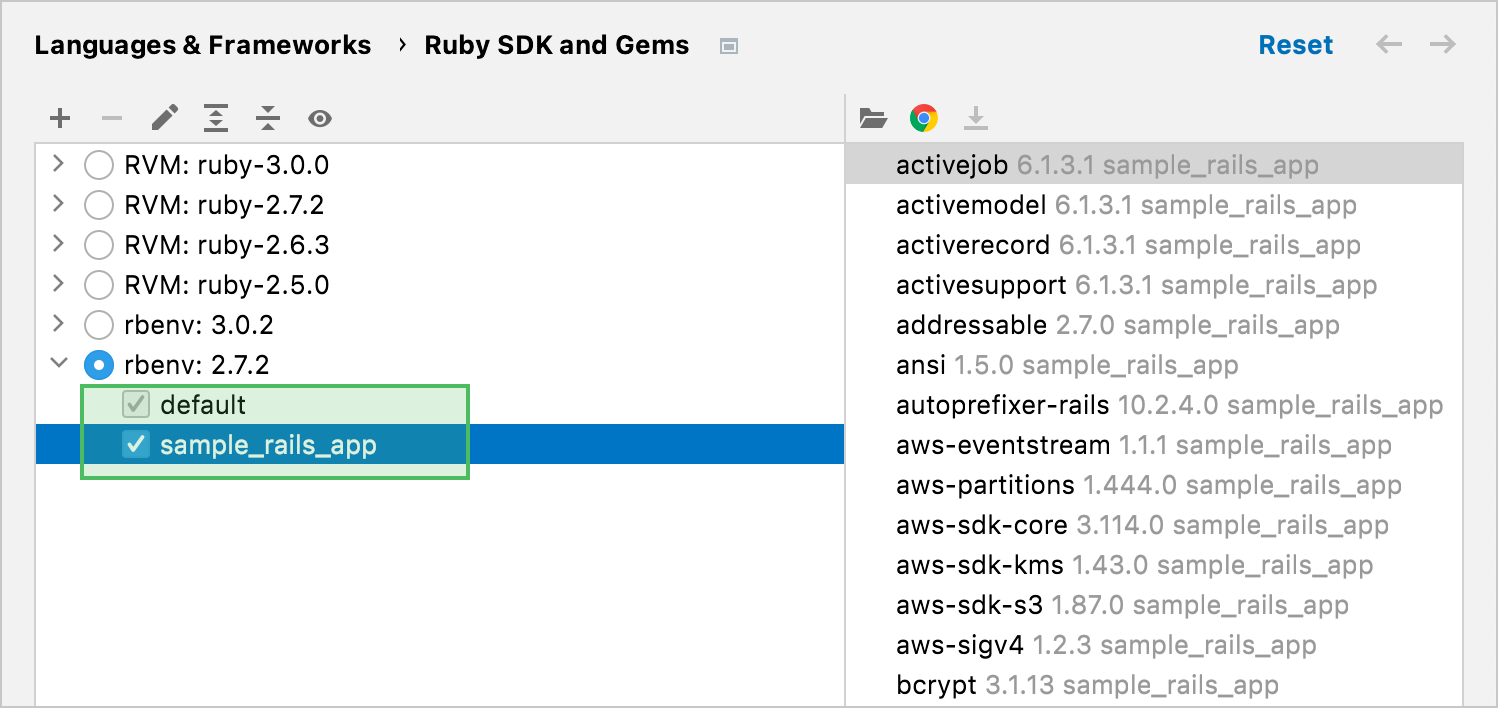Open the activejob gem directory via folder icon
The height and width of the screenshot is (708, 1498).
pos(873,117)
